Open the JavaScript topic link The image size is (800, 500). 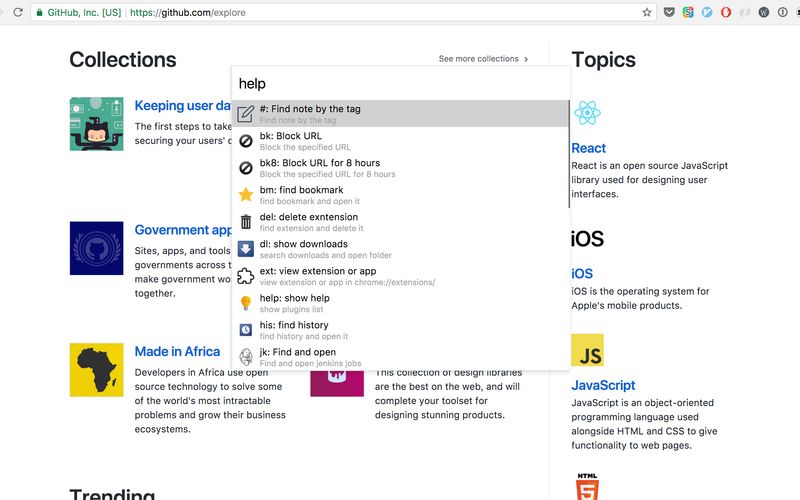coord(603,385)
